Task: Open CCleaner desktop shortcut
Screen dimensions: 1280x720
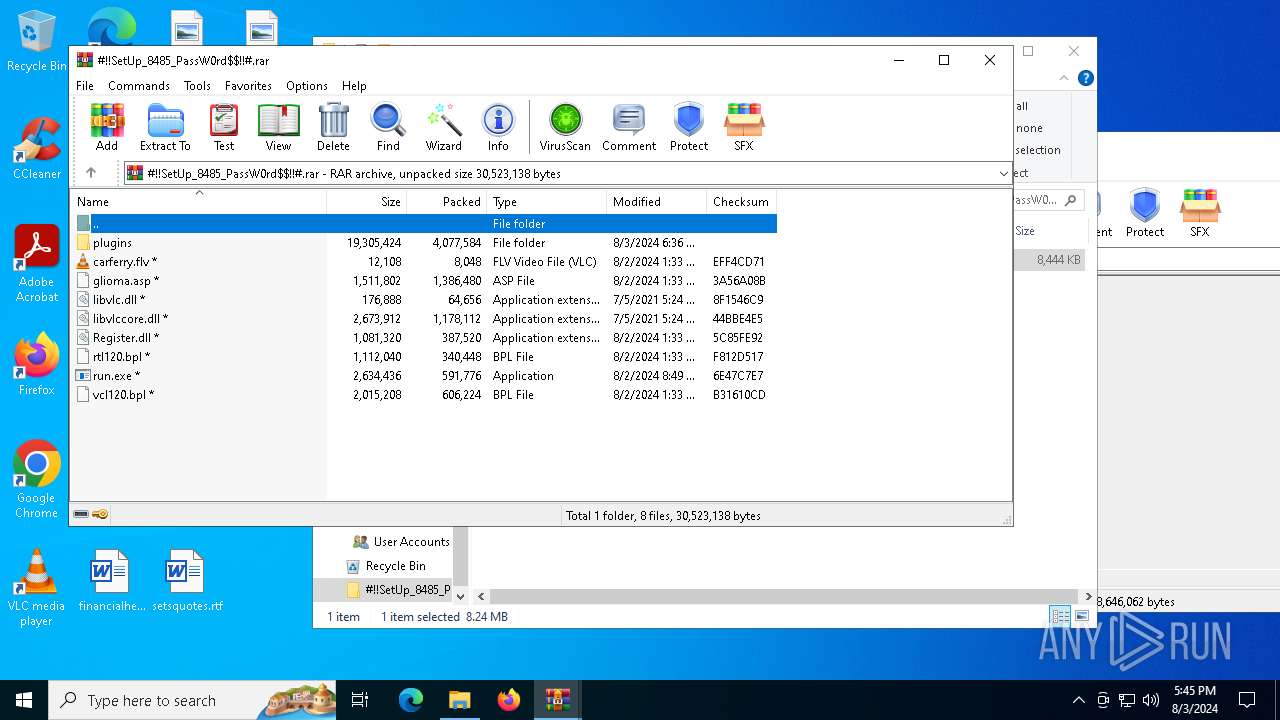Action: point(37,149)
